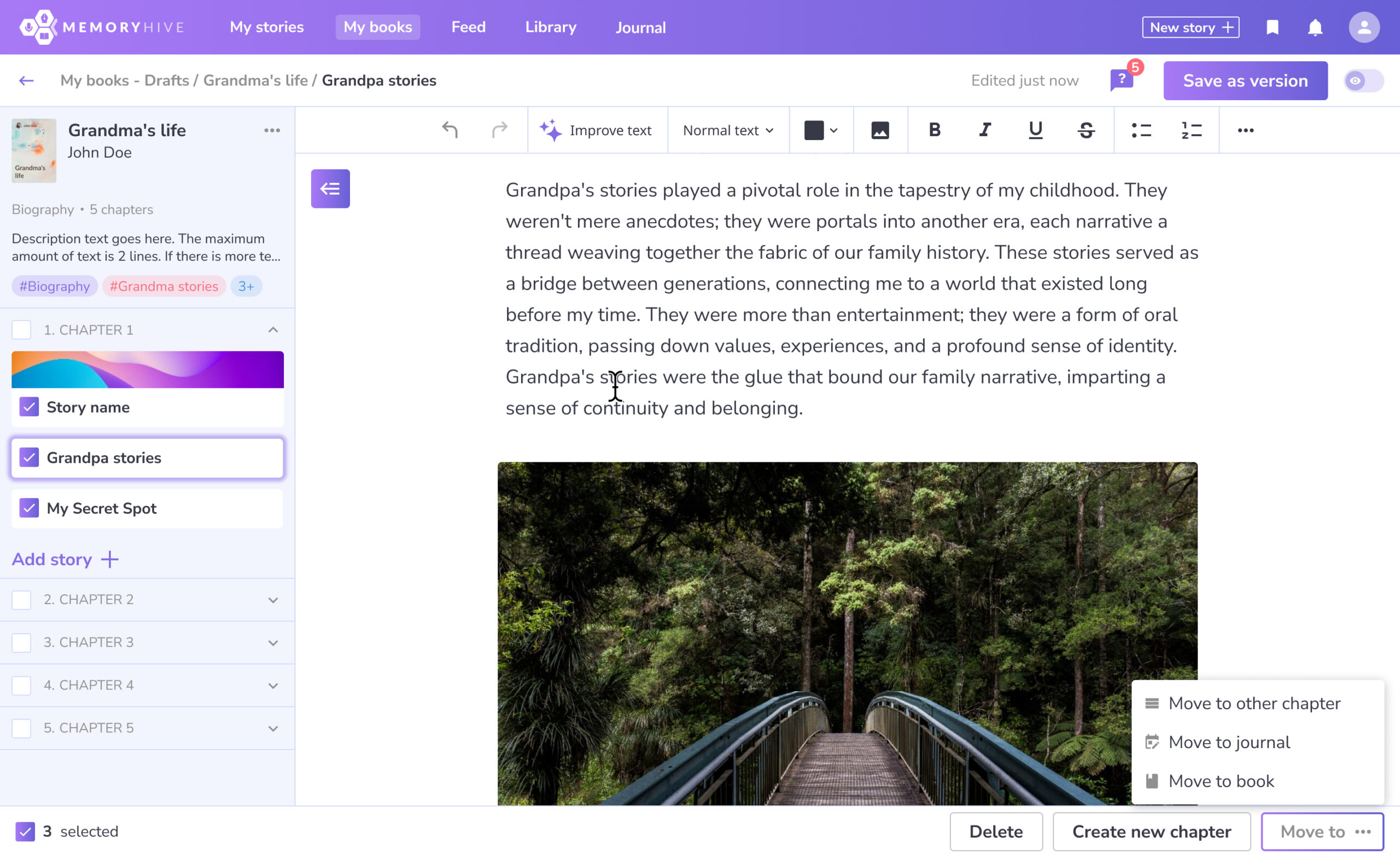Screen dimensions: 1400x858
Task: Collapse Chapter 1 with its chevron
Action: (273, 330)
